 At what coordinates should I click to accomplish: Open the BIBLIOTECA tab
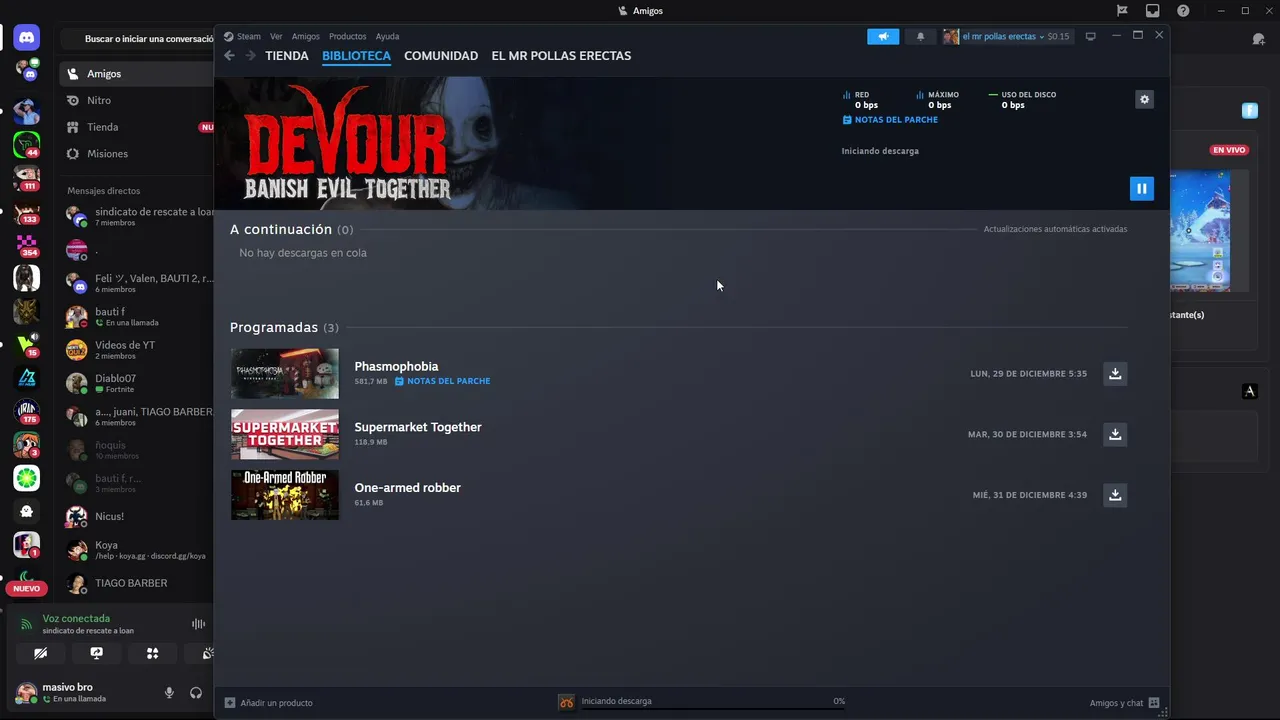(x=356, y=56)
